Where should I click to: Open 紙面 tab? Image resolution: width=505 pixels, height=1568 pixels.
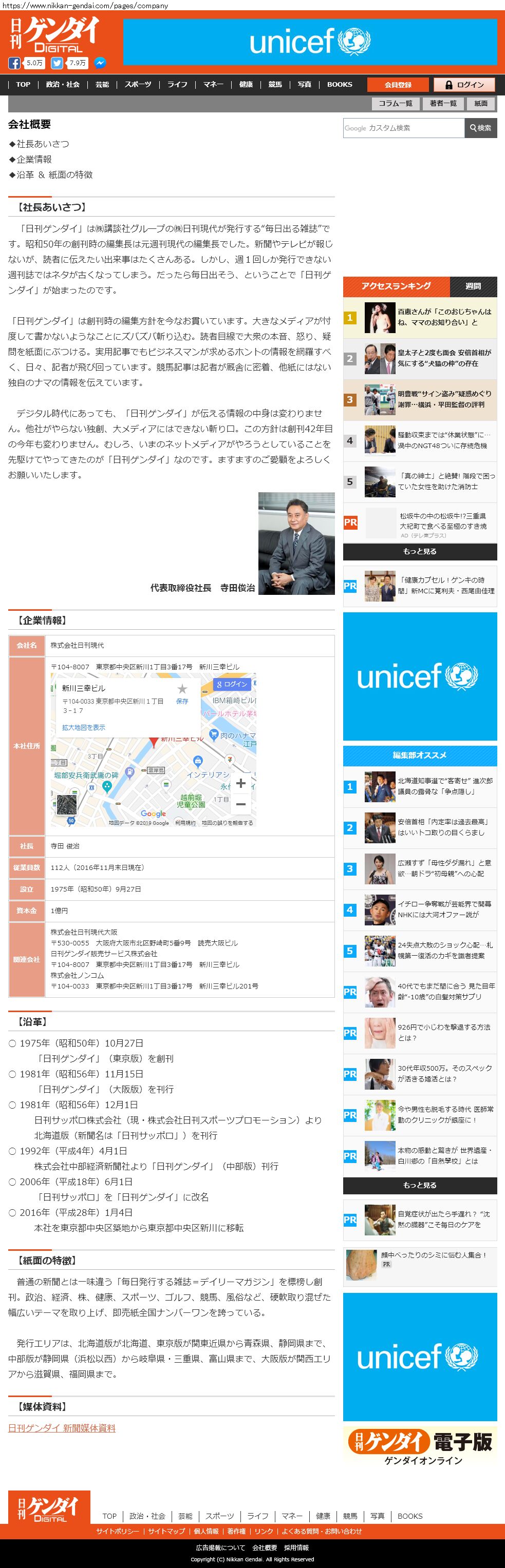pos(481,104)
